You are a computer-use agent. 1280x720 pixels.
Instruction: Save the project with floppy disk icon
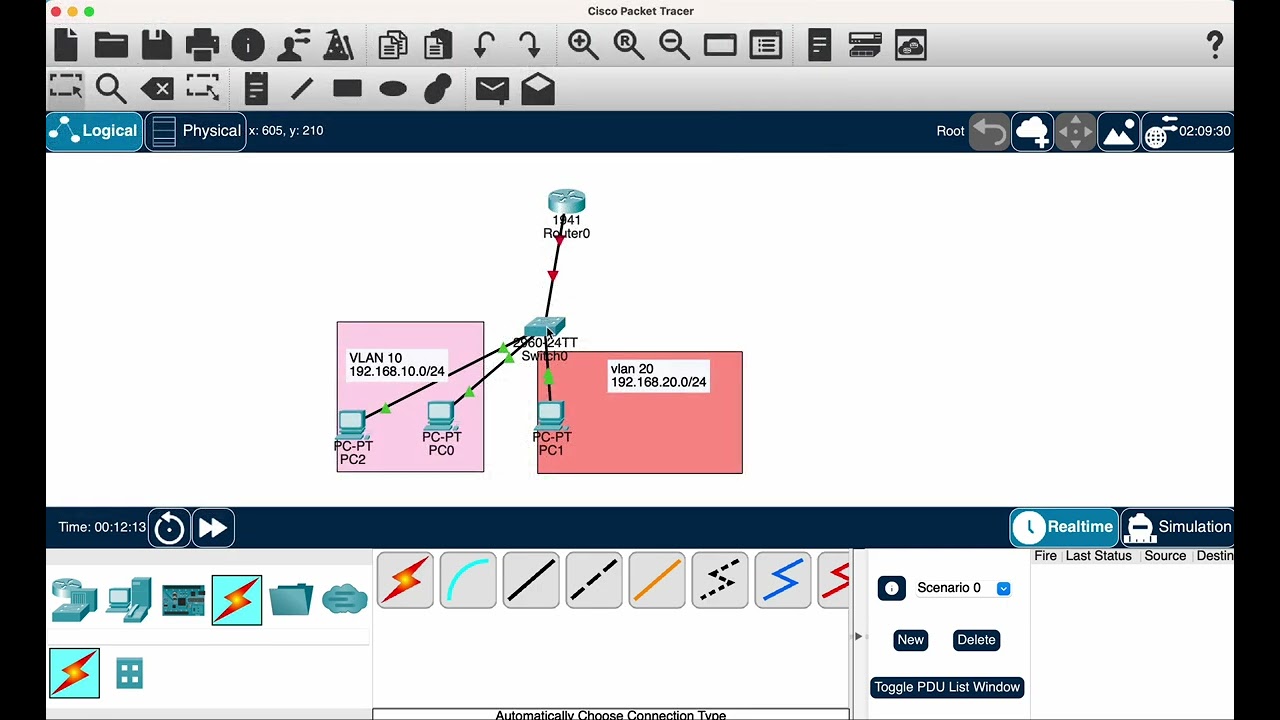coord(157,45)
